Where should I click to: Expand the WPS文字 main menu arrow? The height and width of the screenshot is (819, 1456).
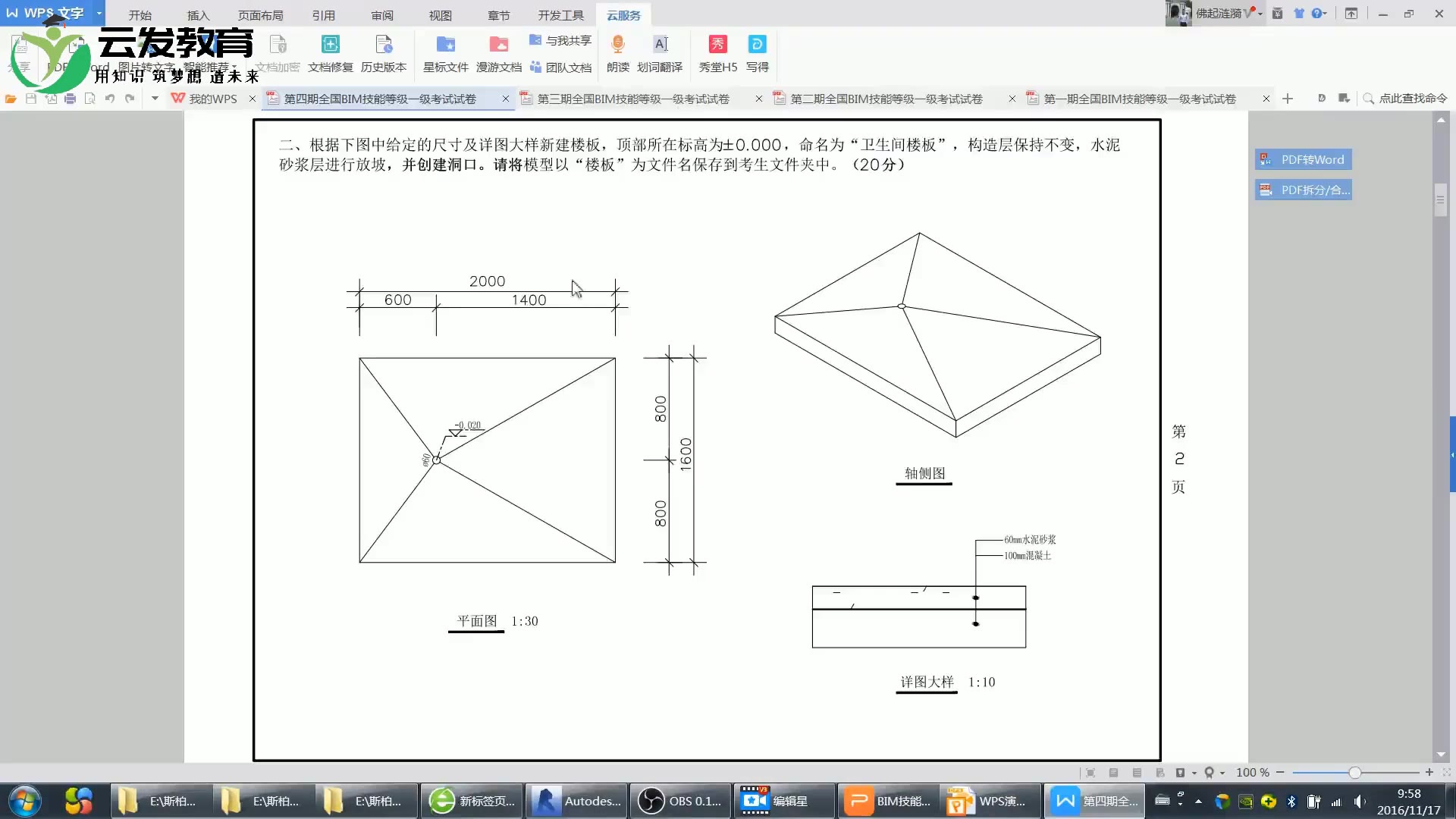(x=98, y=14)
